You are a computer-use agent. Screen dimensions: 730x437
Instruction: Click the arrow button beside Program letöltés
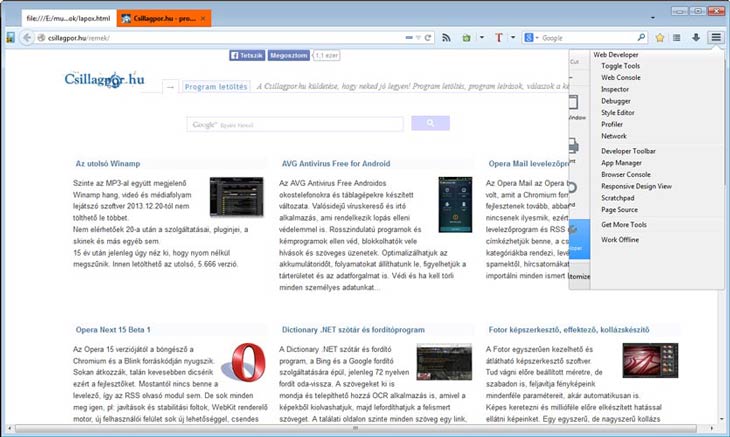pos(170,87)
